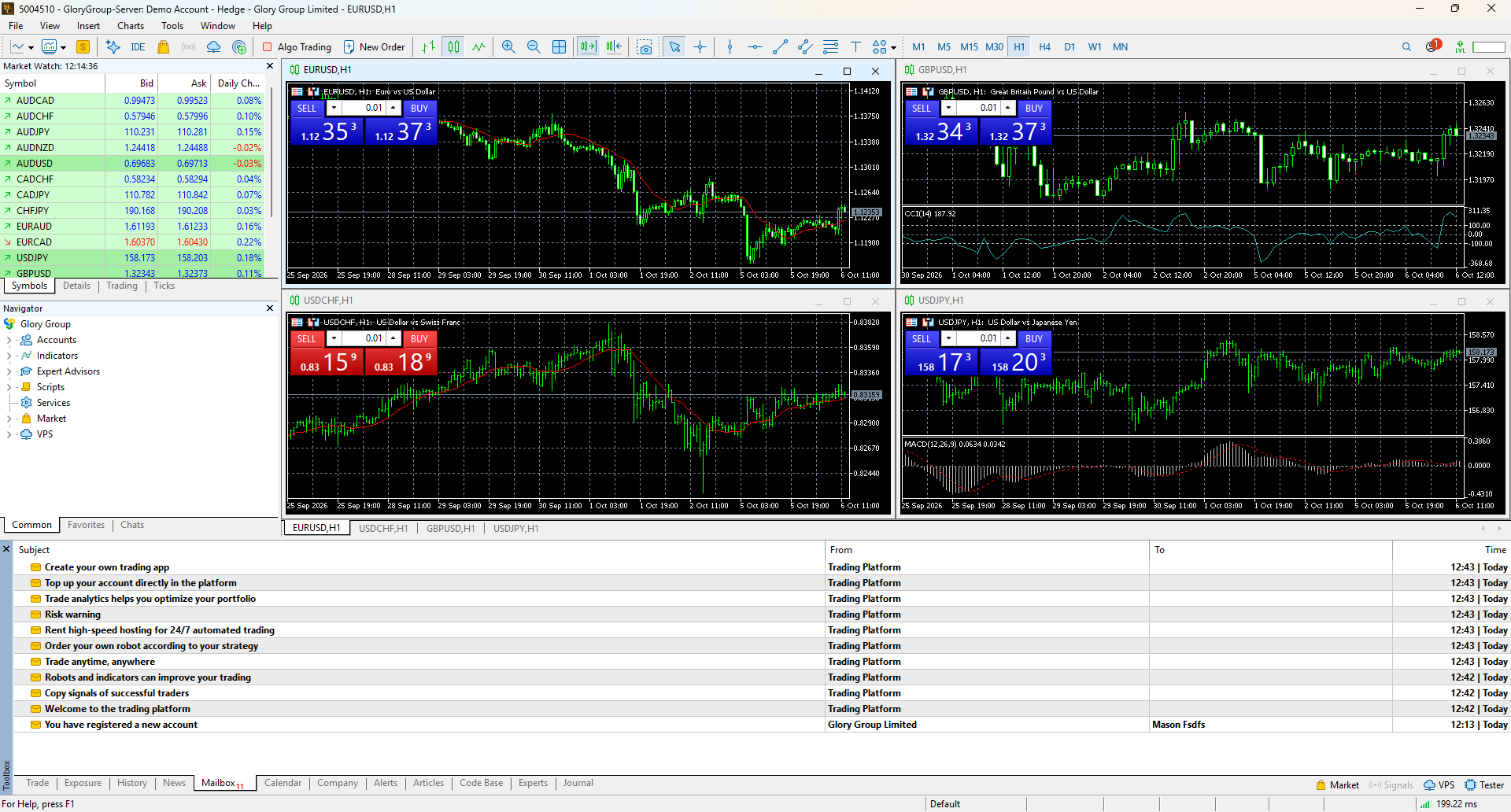Expand the Indicators node in Navigator
This screenshot has height=812, width=1511.
coord(9,356)
